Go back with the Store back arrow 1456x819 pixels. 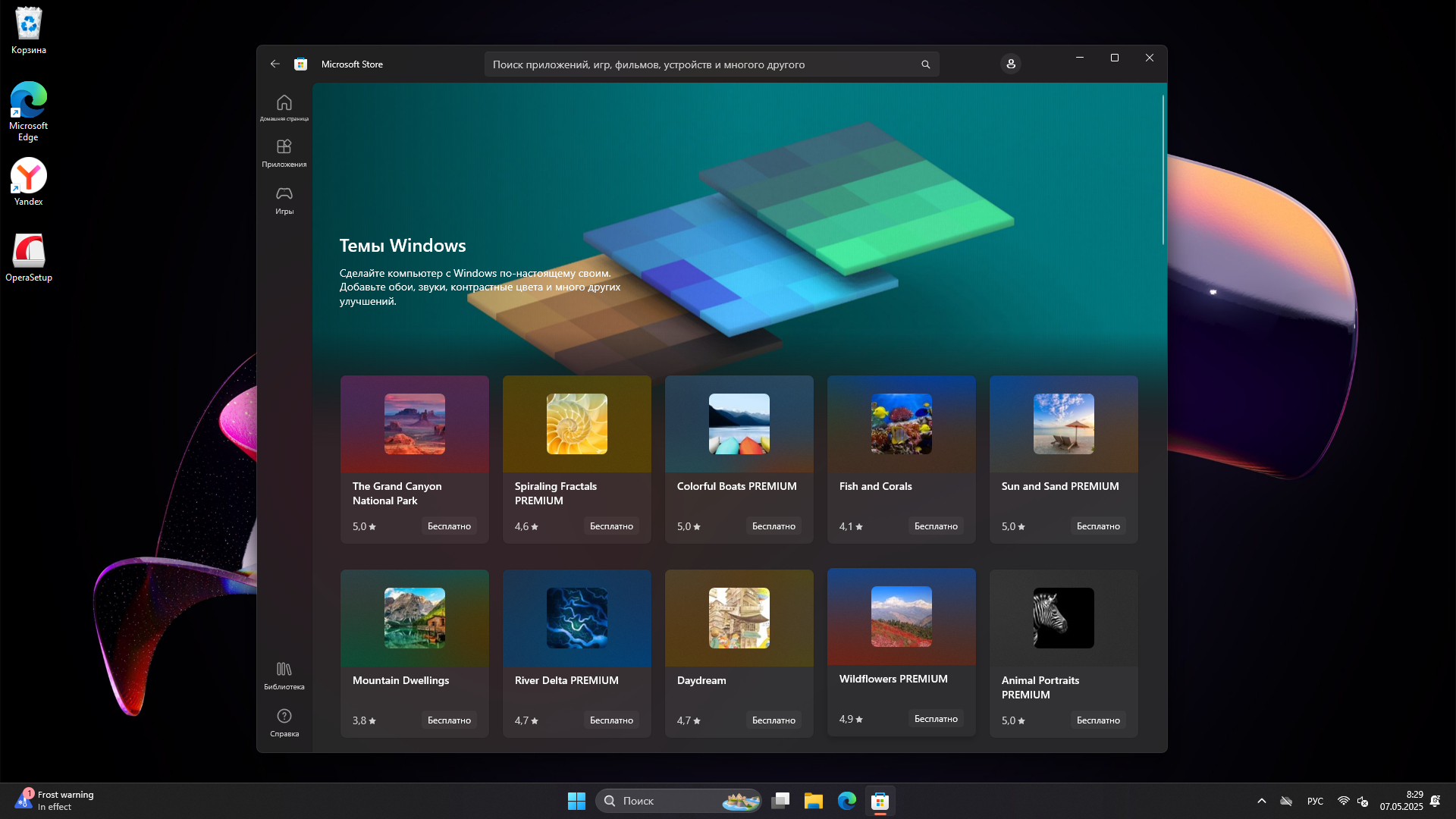click(x=275, y=64)
